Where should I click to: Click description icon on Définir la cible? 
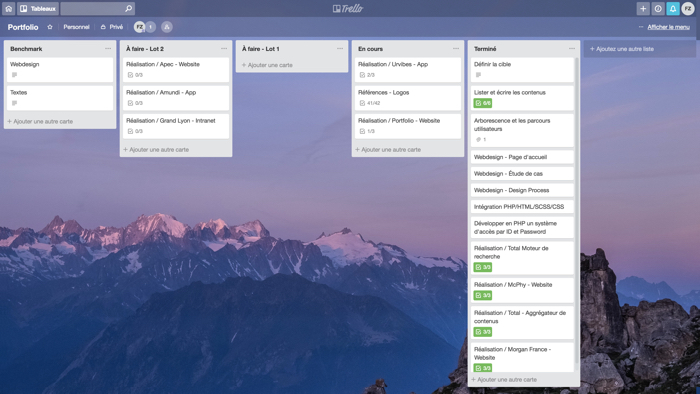(x=478, y=75)
